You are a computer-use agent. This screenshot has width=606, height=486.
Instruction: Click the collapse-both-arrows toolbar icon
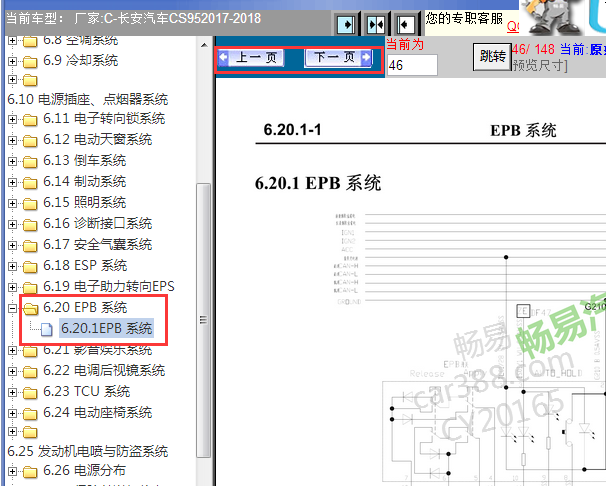click(x=376, y=25)
